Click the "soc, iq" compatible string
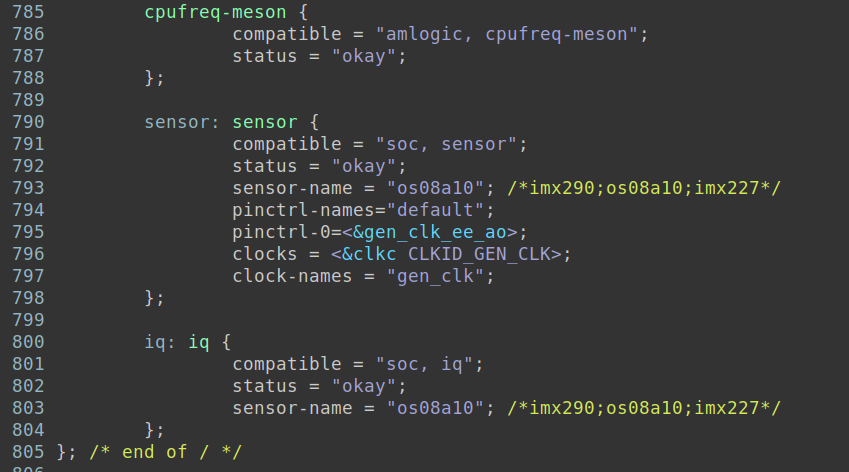Image resolution: width=849 pixels, height=472 pixels. coord(424,364)
